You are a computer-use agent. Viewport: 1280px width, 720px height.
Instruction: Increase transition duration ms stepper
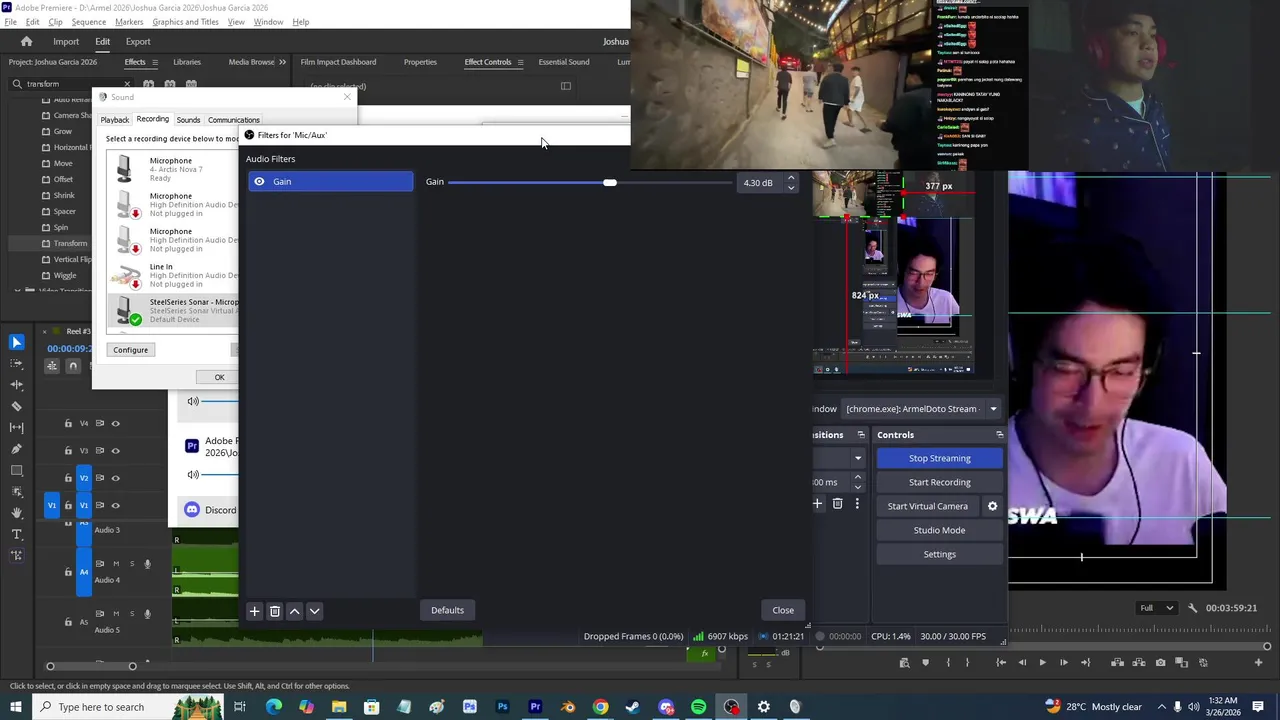point(857,477)
